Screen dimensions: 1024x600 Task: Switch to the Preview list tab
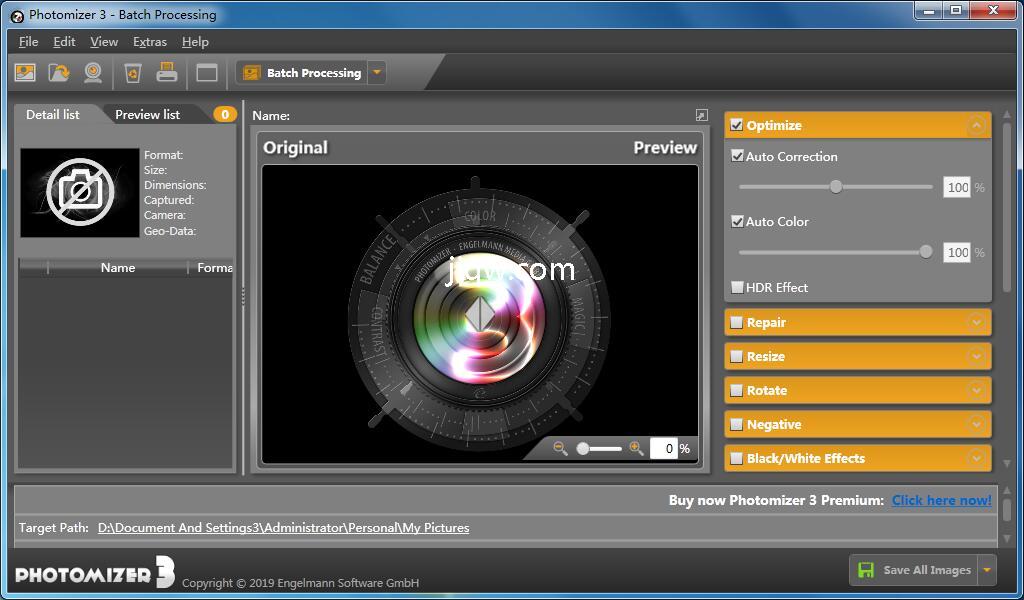[147, 114]
